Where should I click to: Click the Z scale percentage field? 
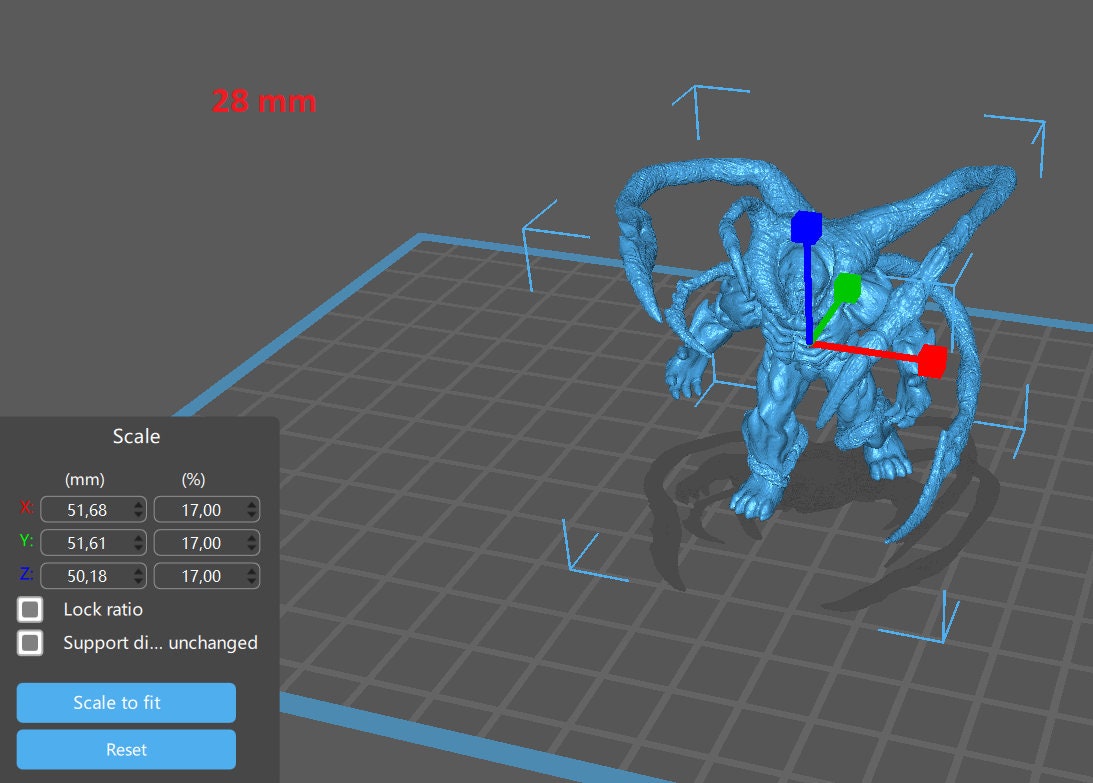[198, 576]
